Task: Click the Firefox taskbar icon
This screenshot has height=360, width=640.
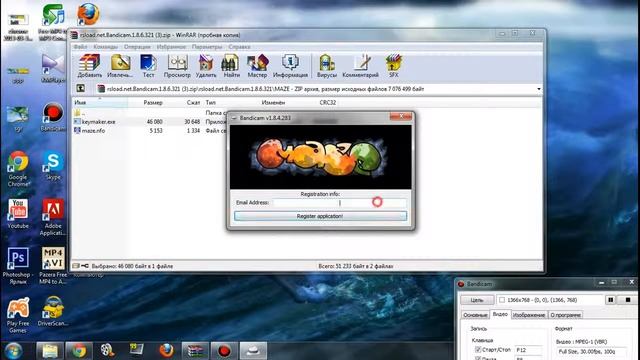Action: coord(166,351)
